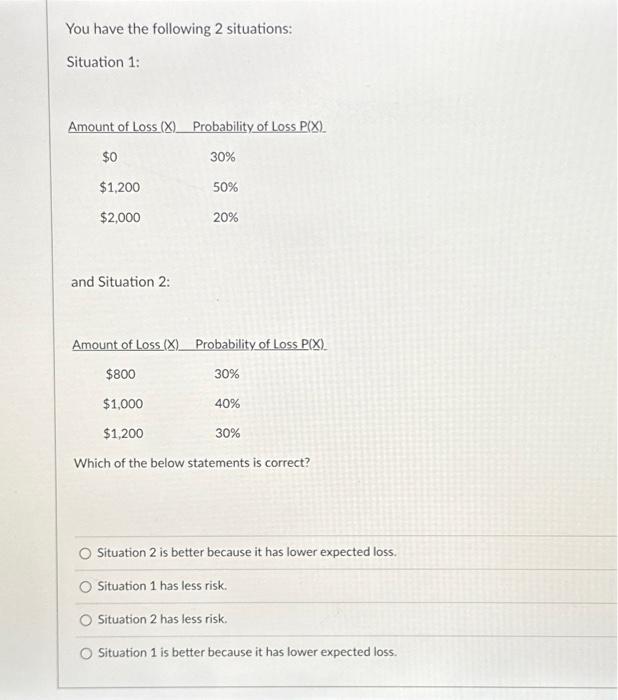Click the $800 loss amount
This screenshot has height=700, width=618.
pyautogui.click(x=121, y=374)
